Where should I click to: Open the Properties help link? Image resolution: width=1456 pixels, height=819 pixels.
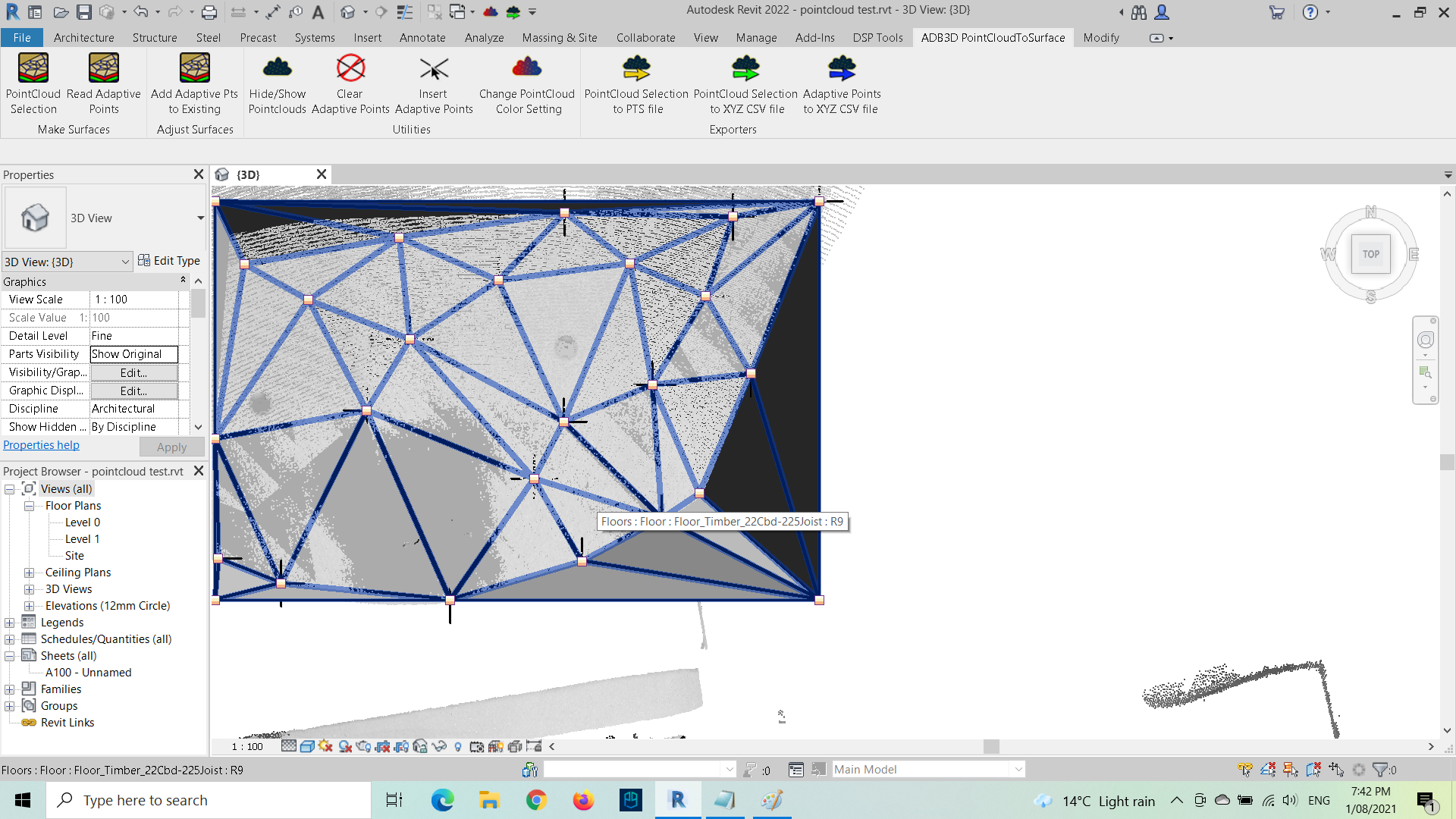coord(41,445)
